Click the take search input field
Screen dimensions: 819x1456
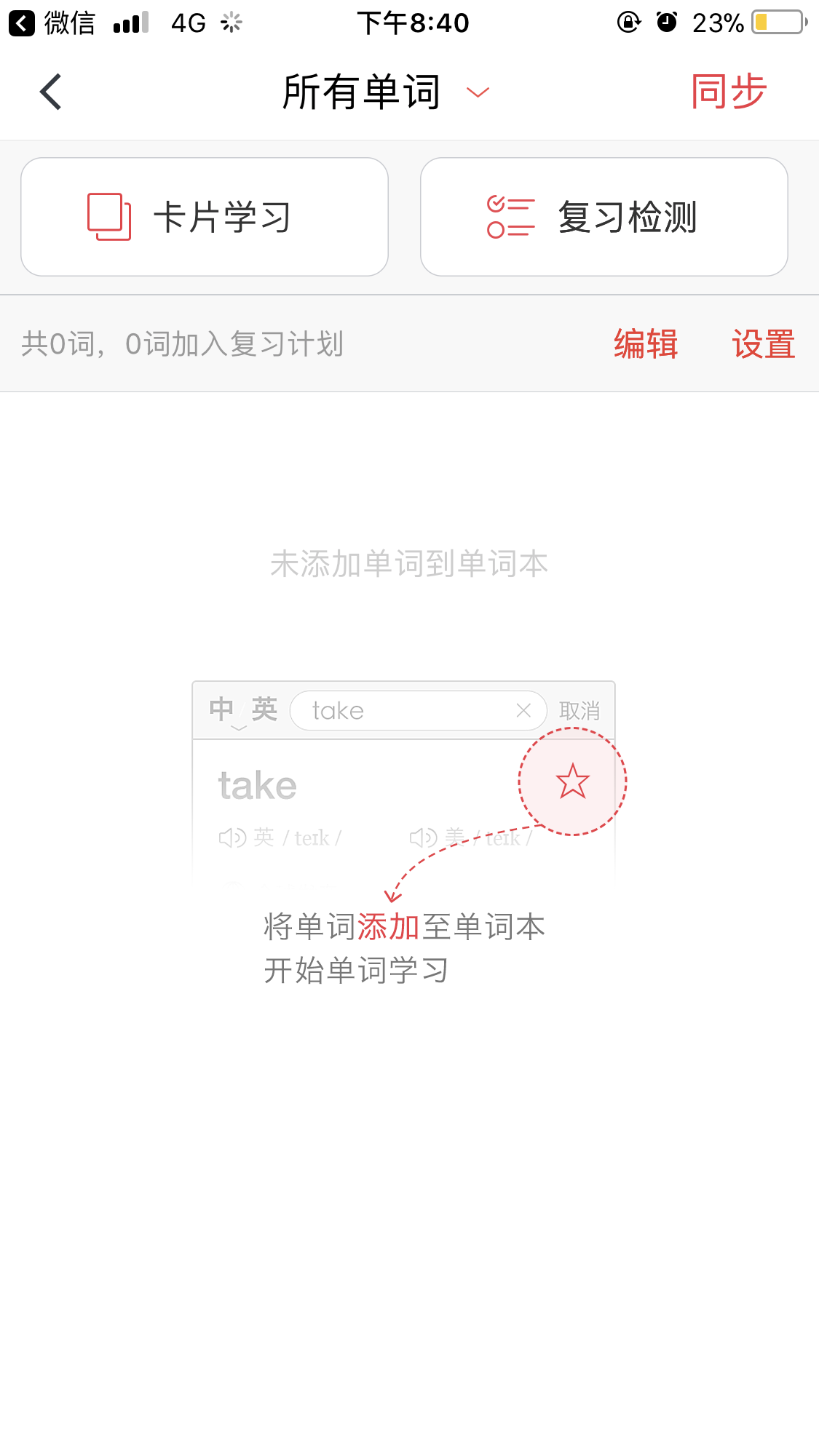(419, 711)
